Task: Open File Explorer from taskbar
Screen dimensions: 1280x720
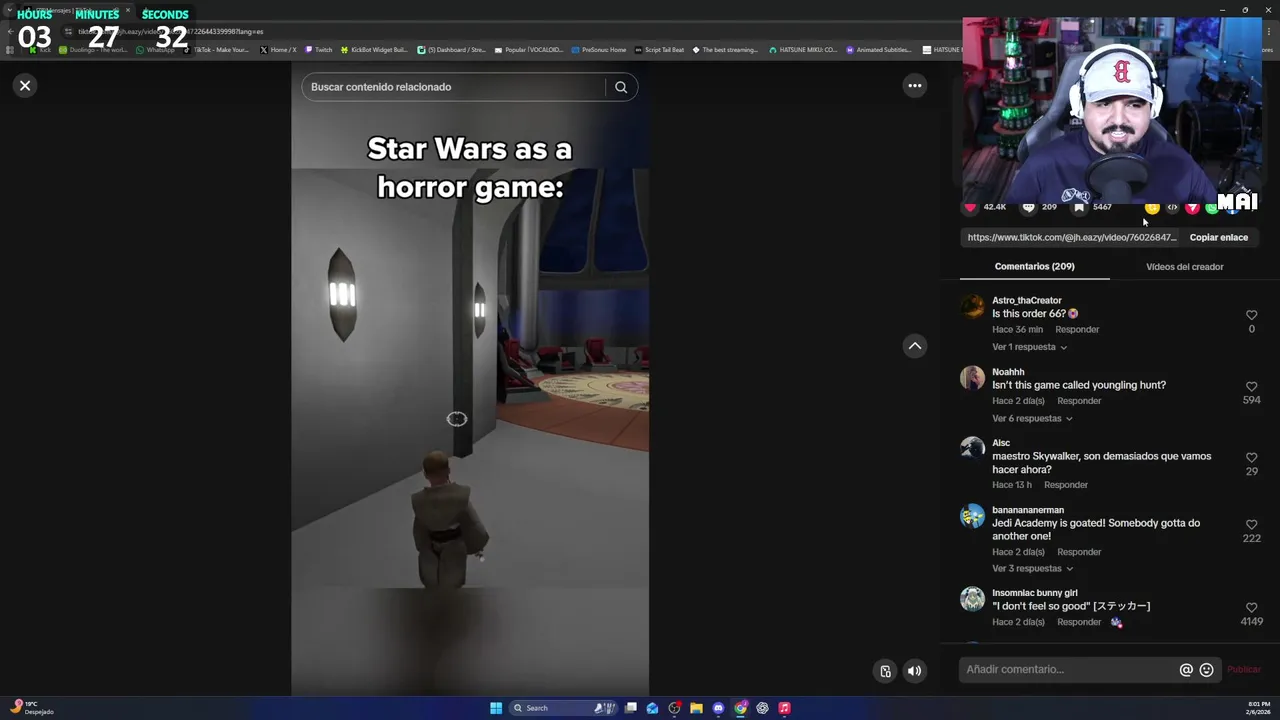Action: 696,708
